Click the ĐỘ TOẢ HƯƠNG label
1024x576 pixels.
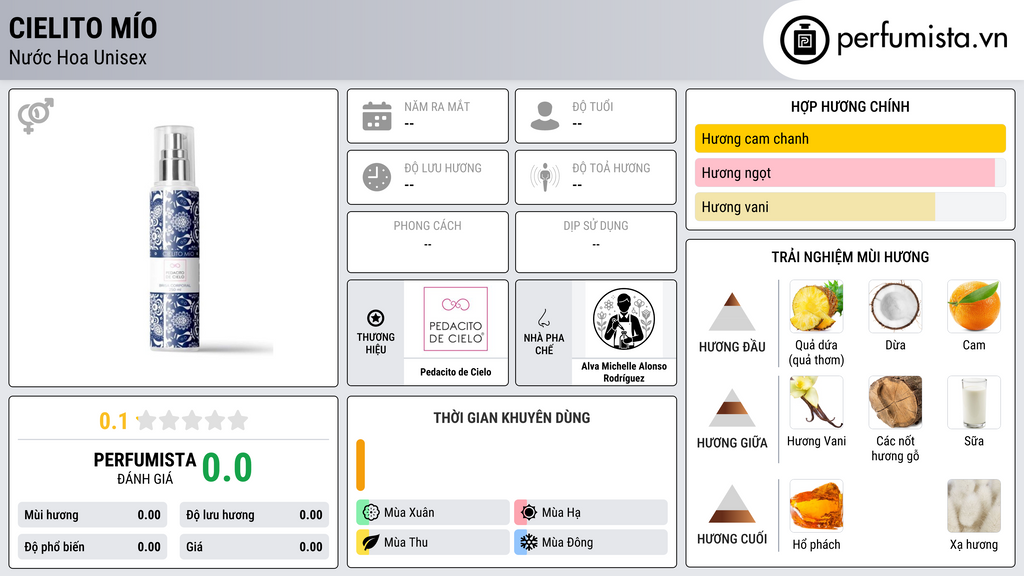point(611,168)
